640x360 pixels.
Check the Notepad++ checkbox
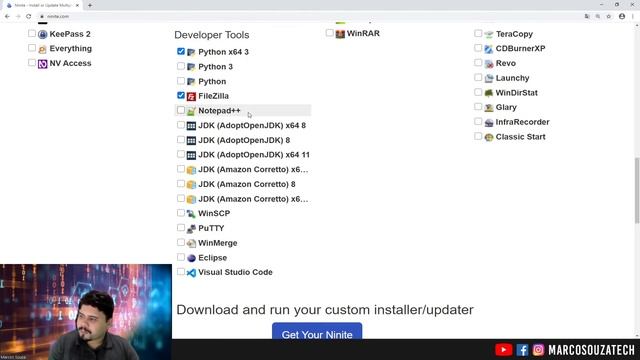pyautogui.click(x=181, y=110)
